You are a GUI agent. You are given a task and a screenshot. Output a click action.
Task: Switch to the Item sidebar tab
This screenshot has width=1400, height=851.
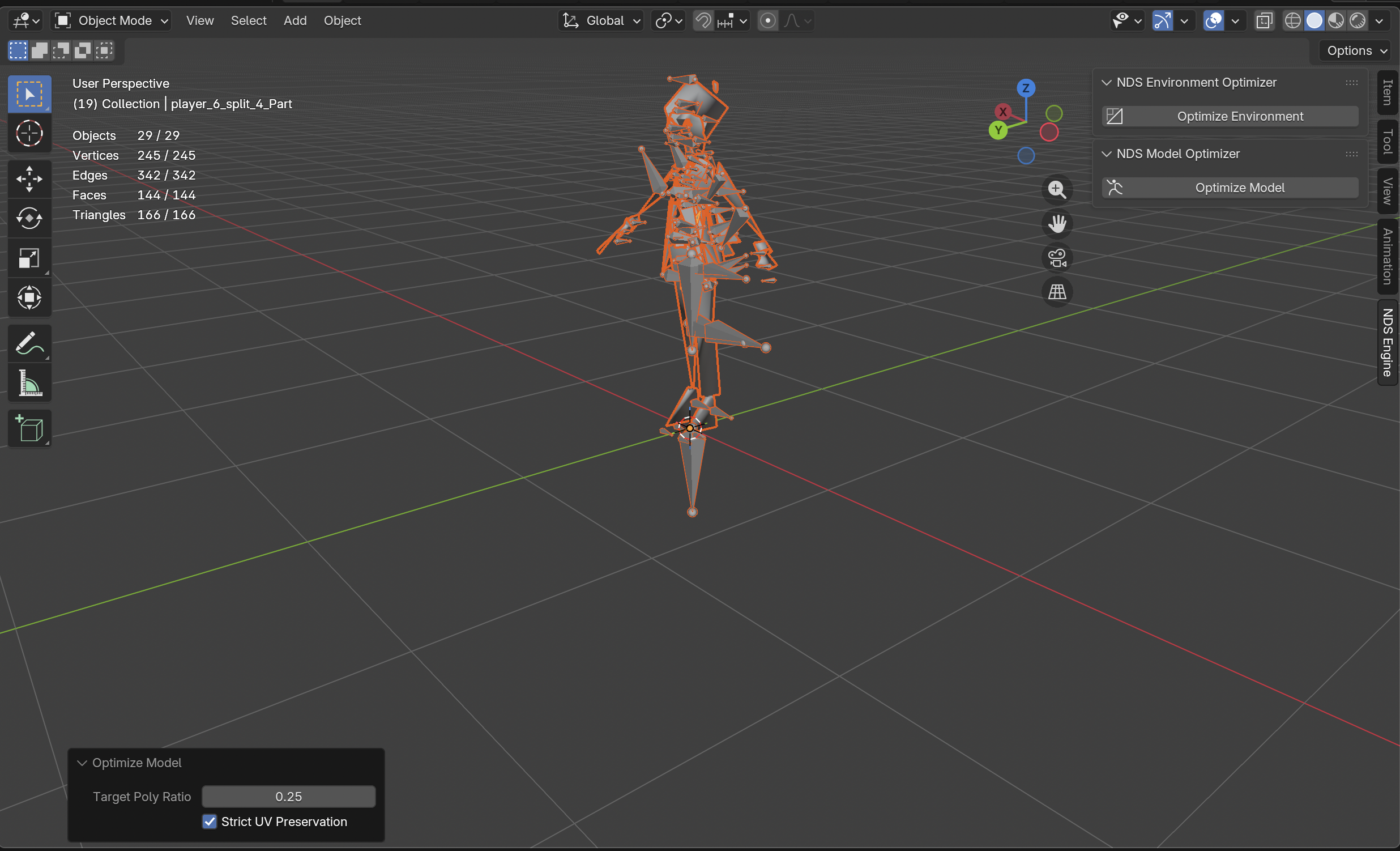(1388, 92)
